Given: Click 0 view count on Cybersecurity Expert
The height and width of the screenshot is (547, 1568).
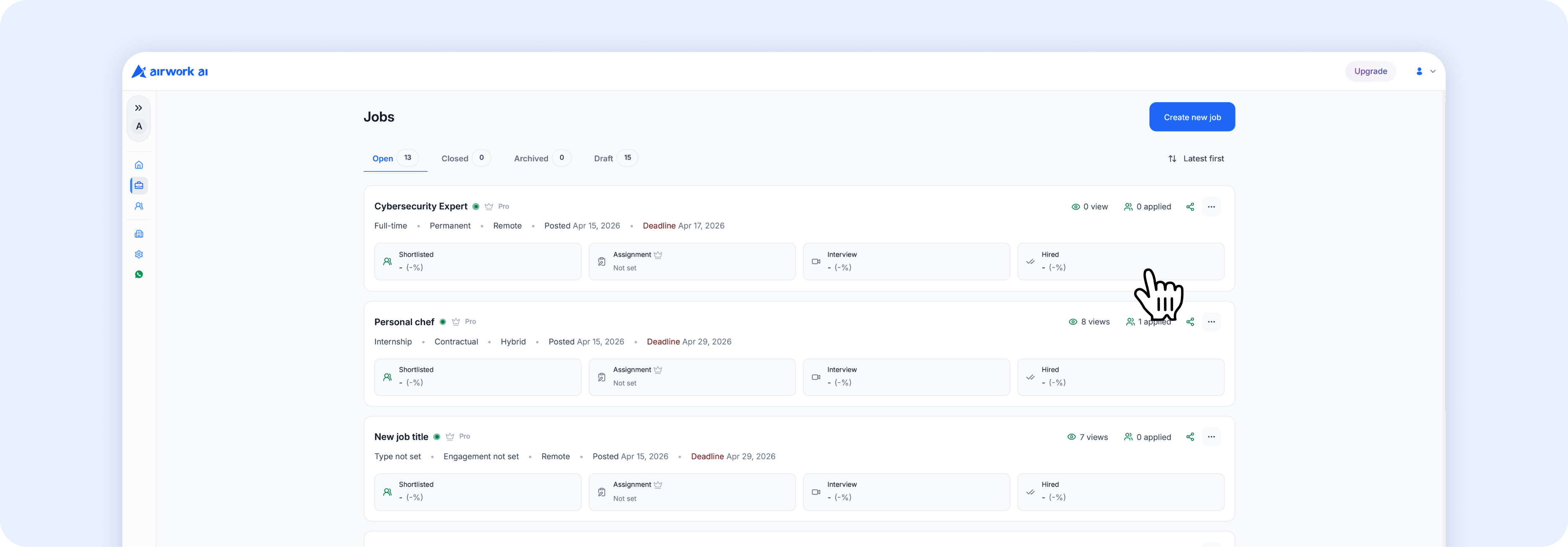Looking at the screenshot, I should 1090,207.
